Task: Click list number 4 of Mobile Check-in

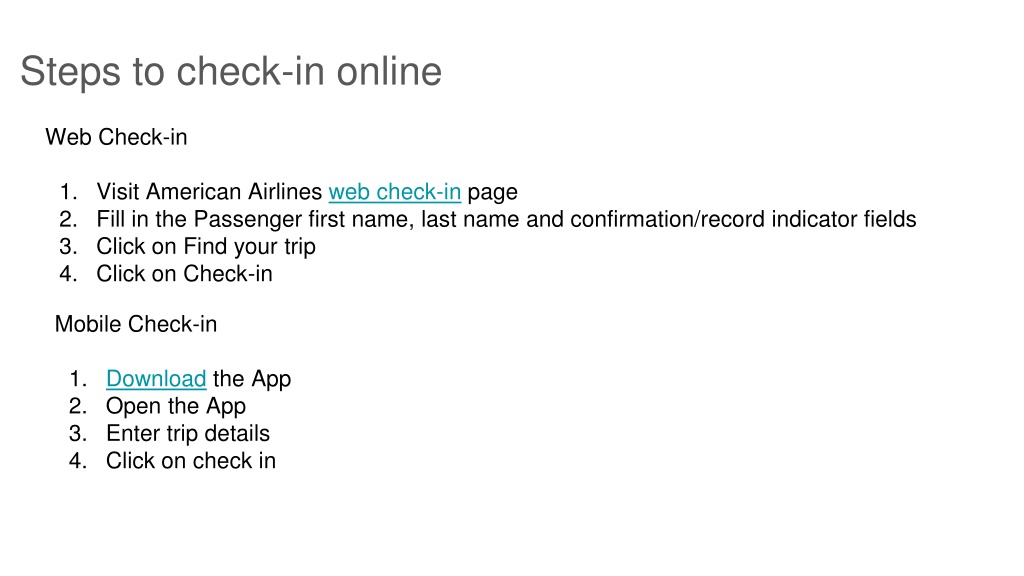Action: coord(78,461)
